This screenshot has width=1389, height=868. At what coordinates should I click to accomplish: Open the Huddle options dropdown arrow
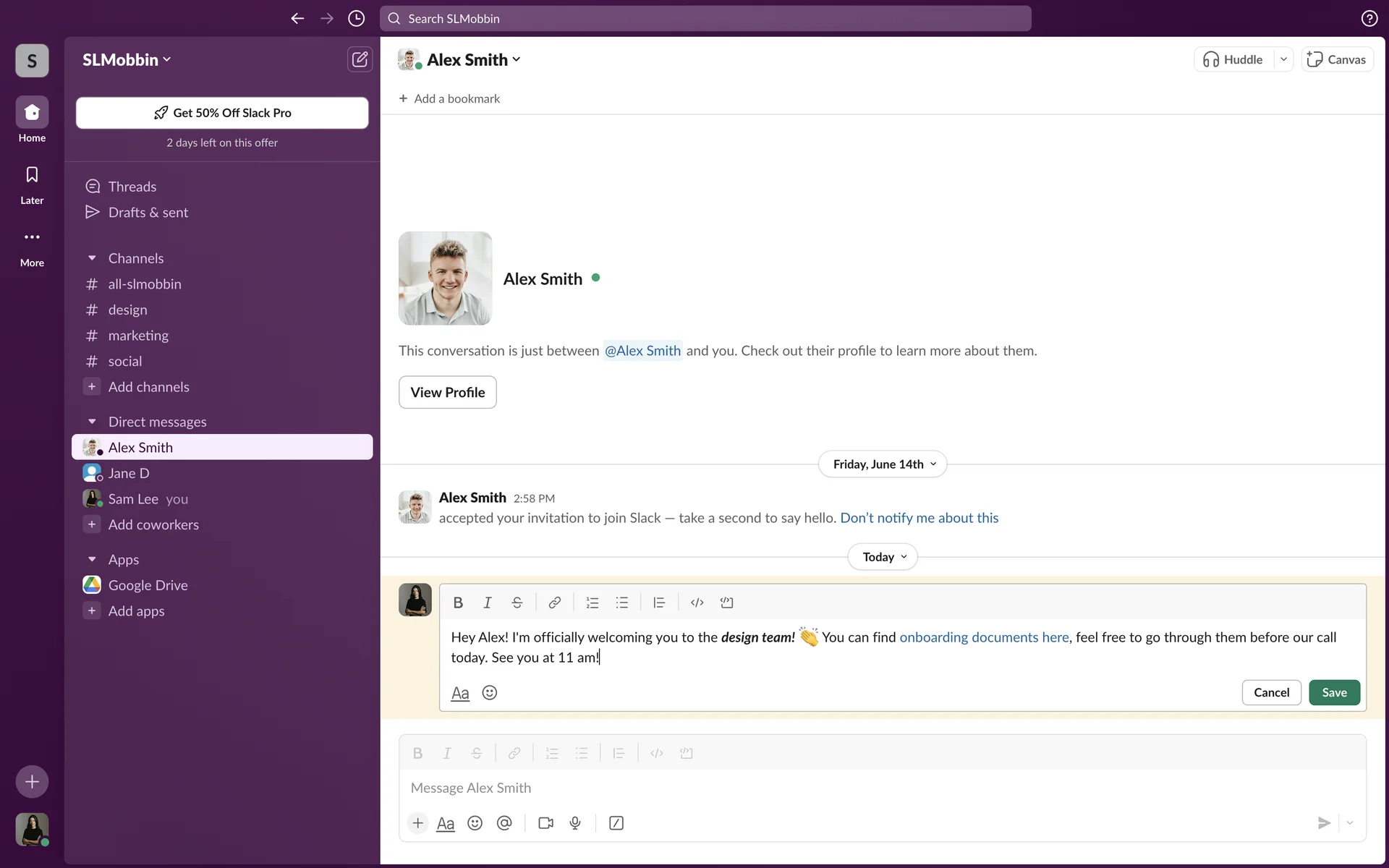pos(1283,59)
